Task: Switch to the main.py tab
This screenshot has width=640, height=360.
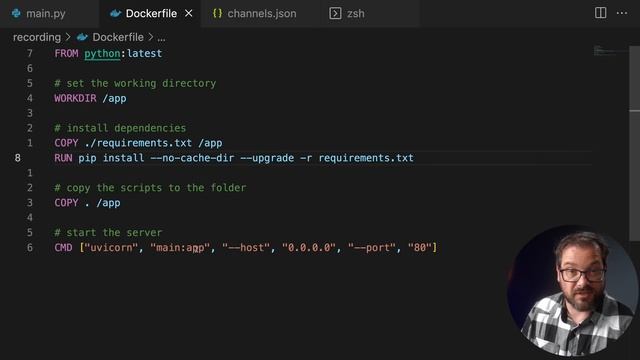Action: 49,13
